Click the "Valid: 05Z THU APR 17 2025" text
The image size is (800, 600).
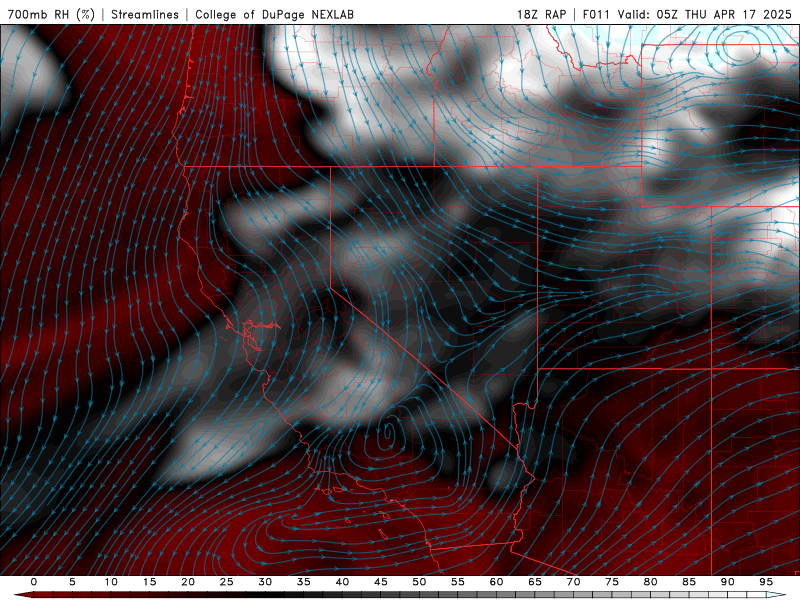pos(705,14)
